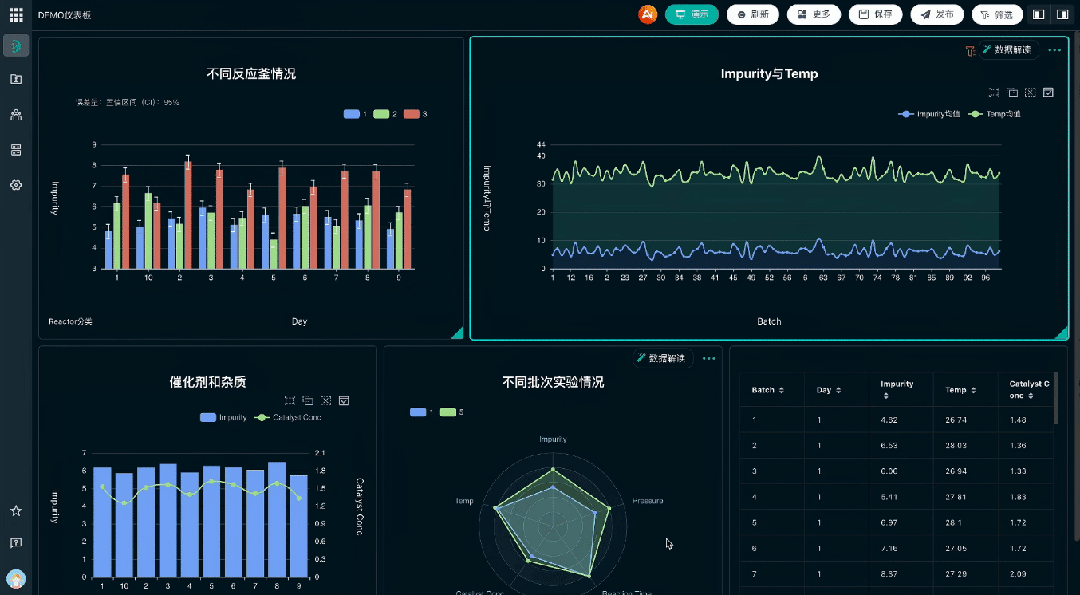Image resolution: width=1080 pixels, height=595 pixels.
Task: Toggle the Impurity bar legend in 催化剂和杂质
Action: click(223, 417)
